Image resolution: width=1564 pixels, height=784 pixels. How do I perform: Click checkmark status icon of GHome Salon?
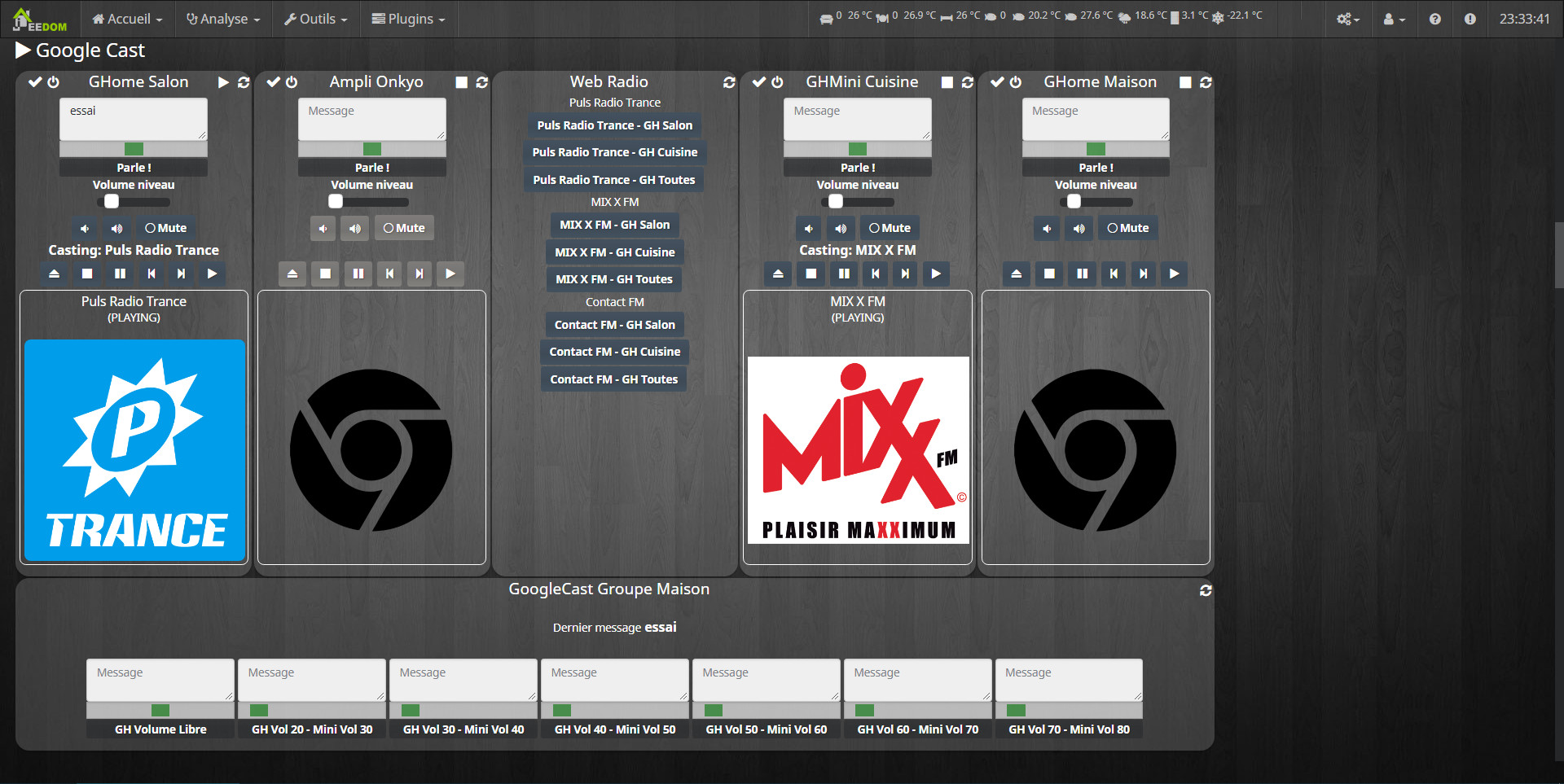(x=35, y=82)
